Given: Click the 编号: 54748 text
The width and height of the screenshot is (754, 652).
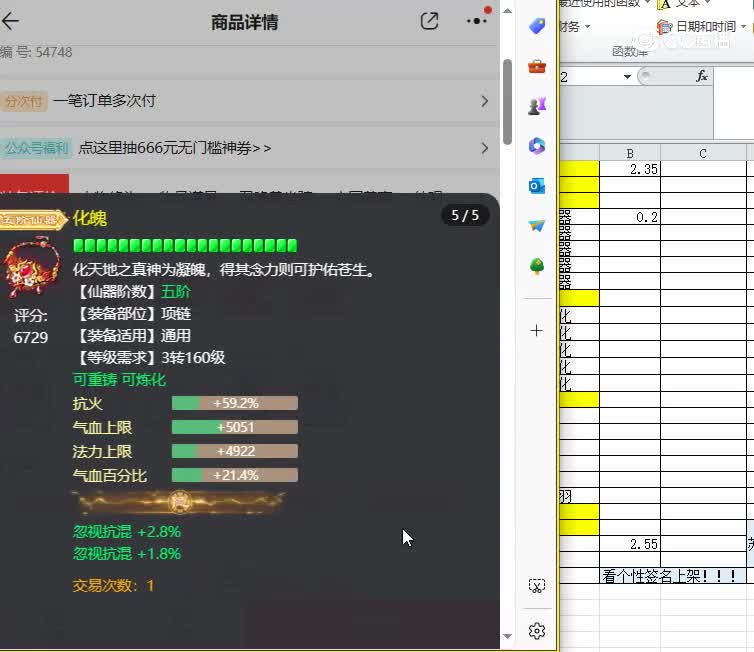Looking at the screenshot, I should pos(36,52).
